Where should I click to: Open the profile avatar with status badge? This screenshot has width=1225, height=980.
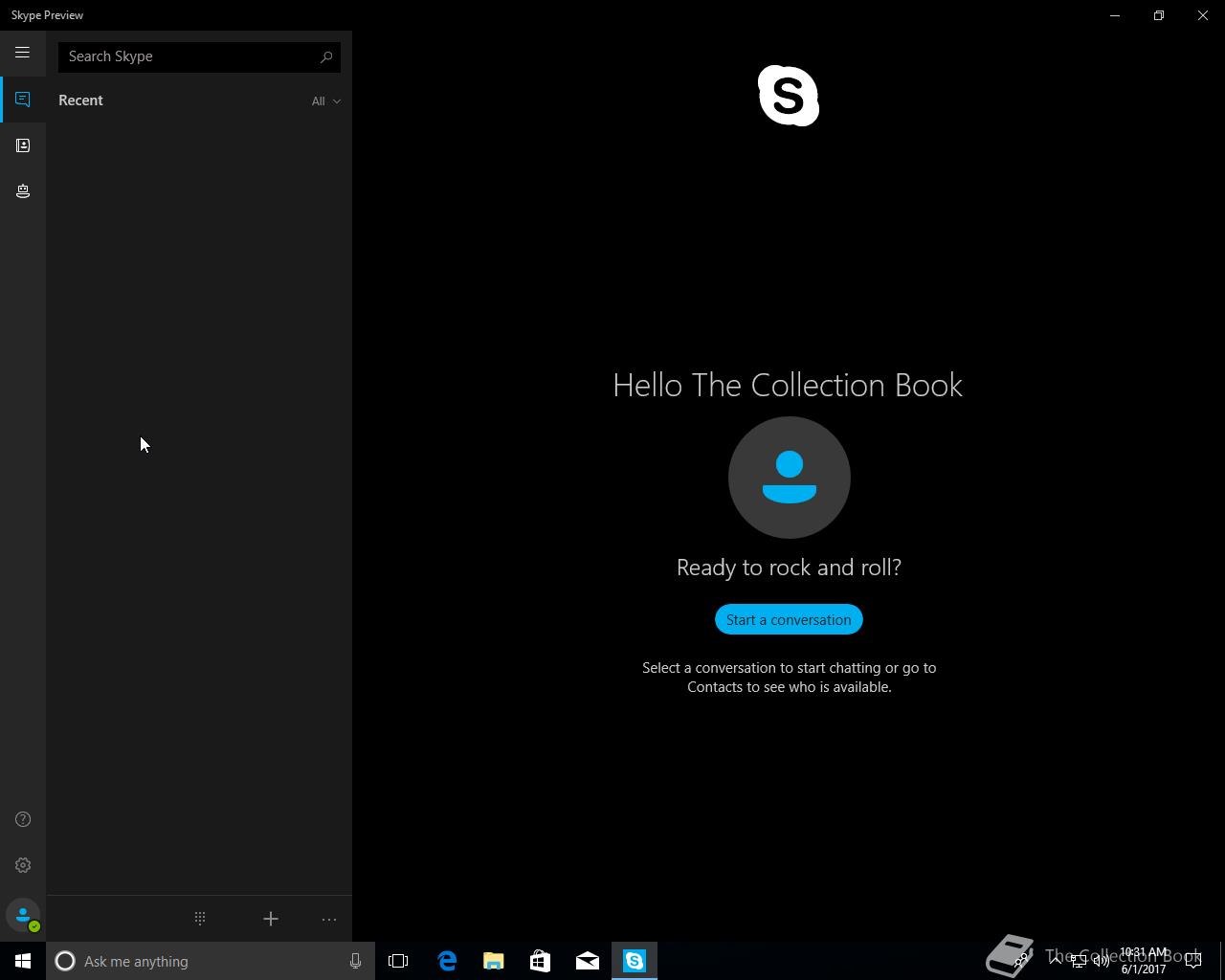[23, 916]
